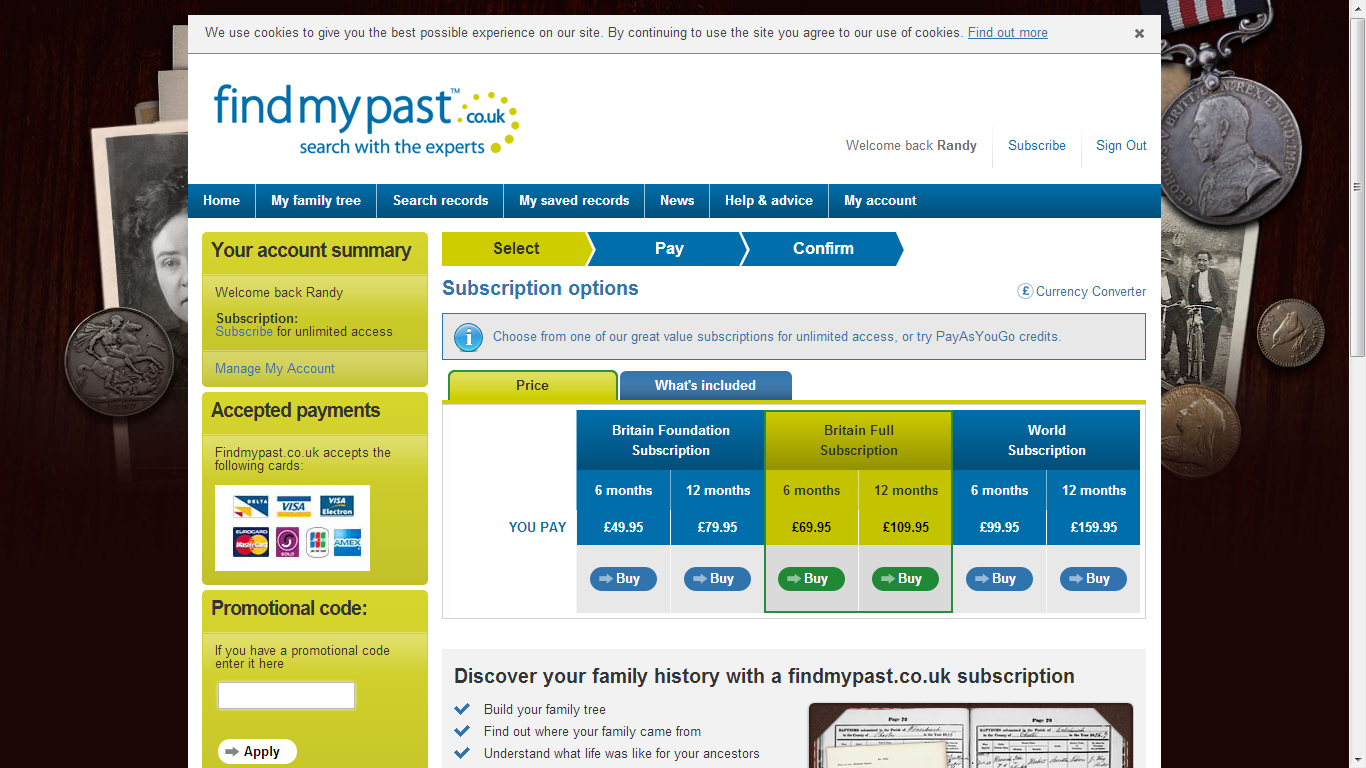Click the Visa card icon
The height and width of the screenshot is (768, 1366).
(294, 505)
